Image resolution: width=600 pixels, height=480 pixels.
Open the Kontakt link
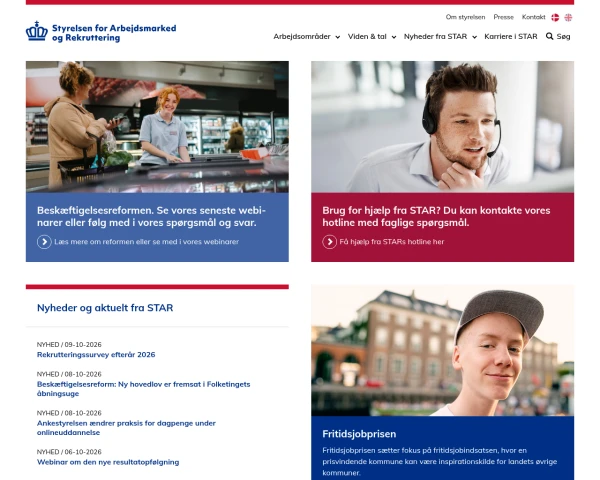coord(533,17)
